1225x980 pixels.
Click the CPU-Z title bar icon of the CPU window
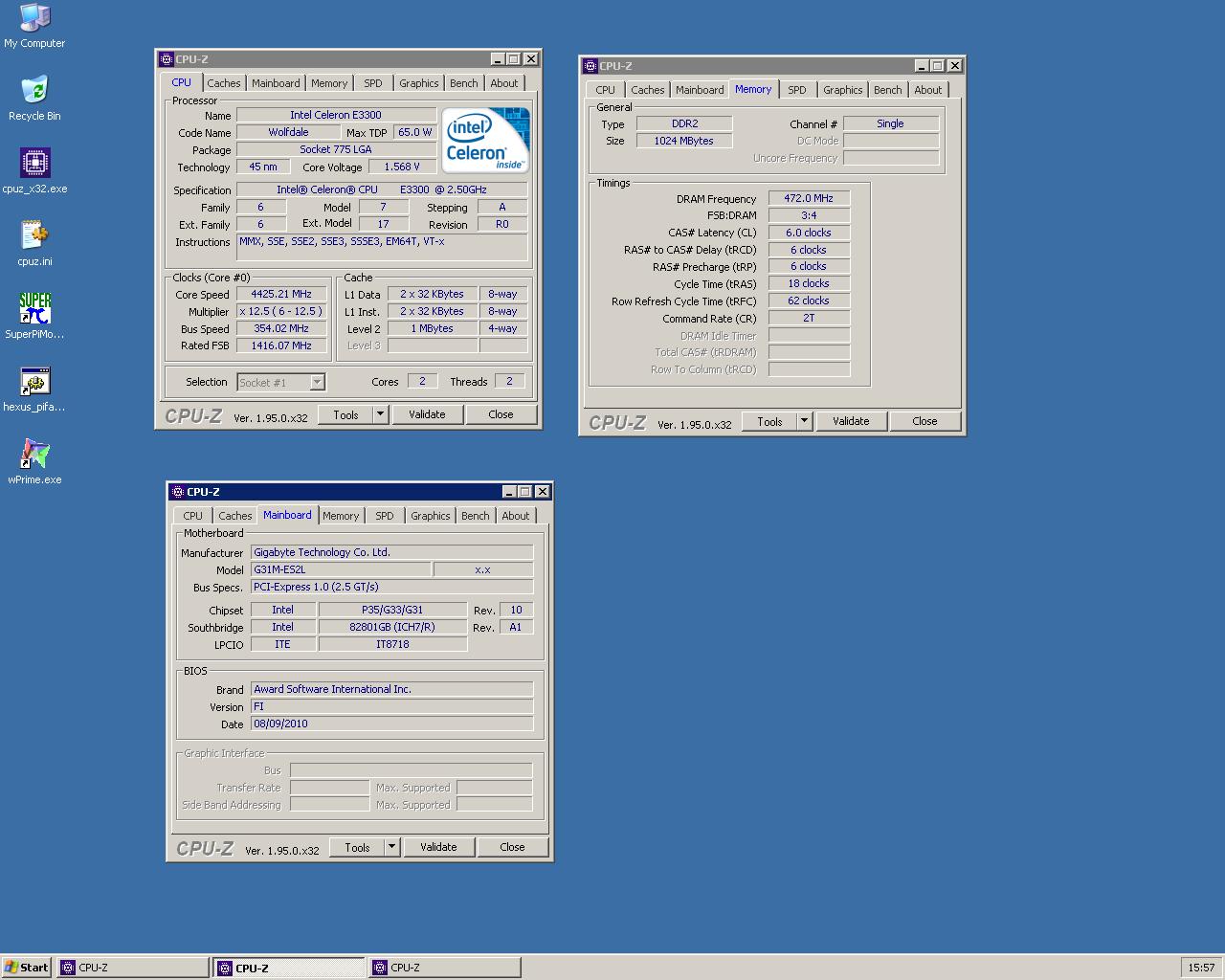point(167,59)
